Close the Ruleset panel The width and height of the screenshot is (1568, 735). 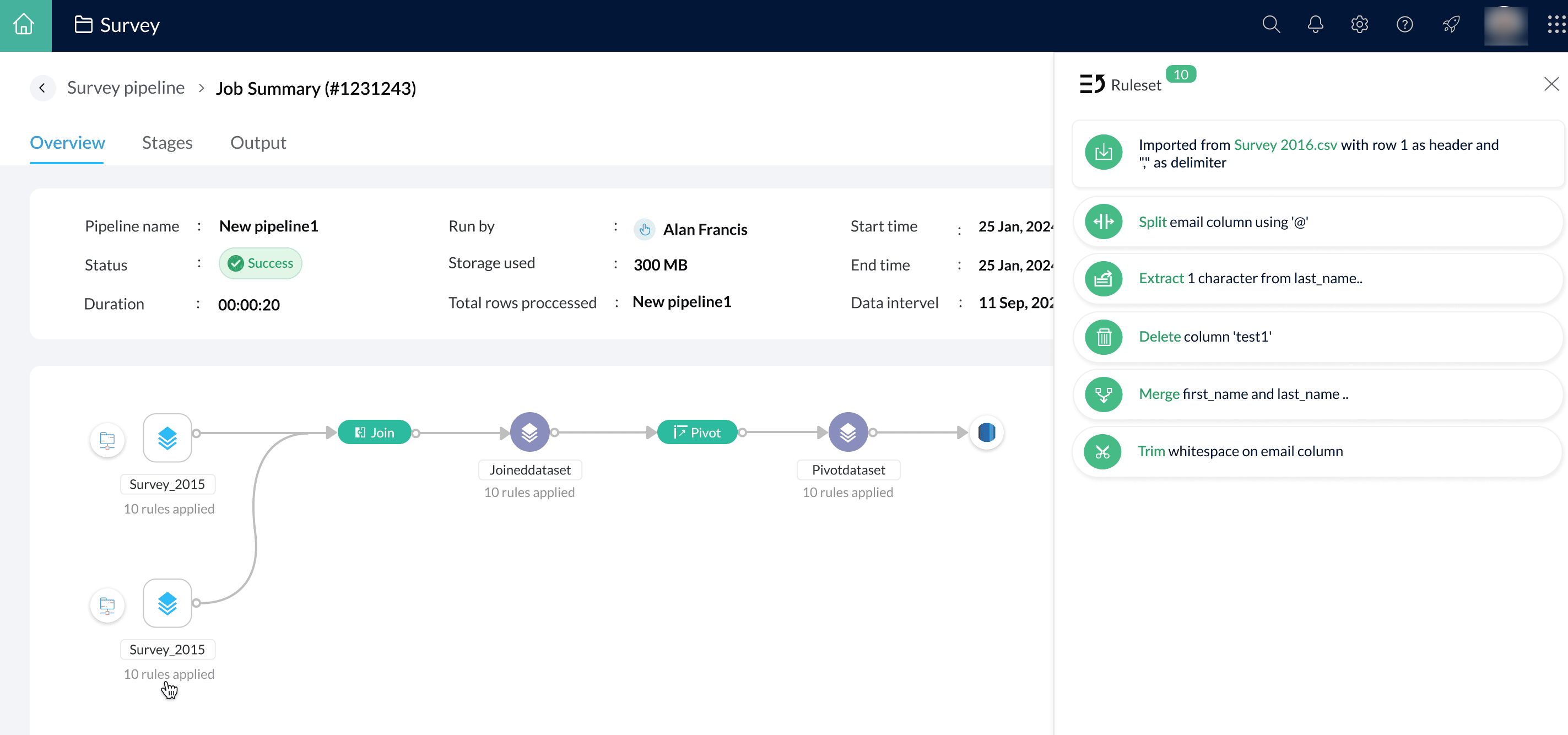click(1551, 84)
